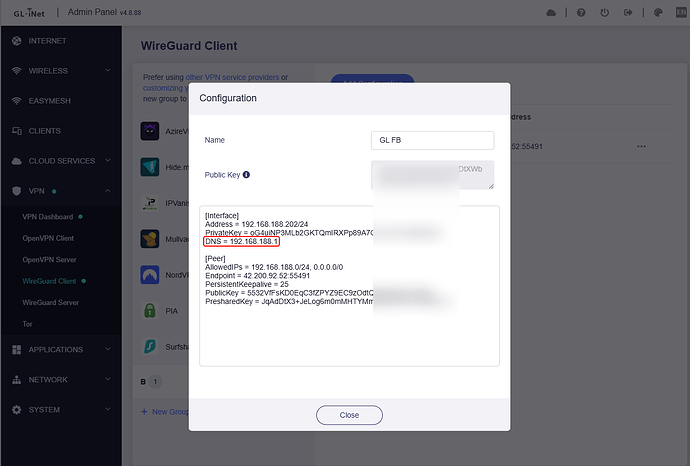Select the PIA padlock provider icon
Image resolution: width=690 pixels, height=466 pixels.
(149, 310)
